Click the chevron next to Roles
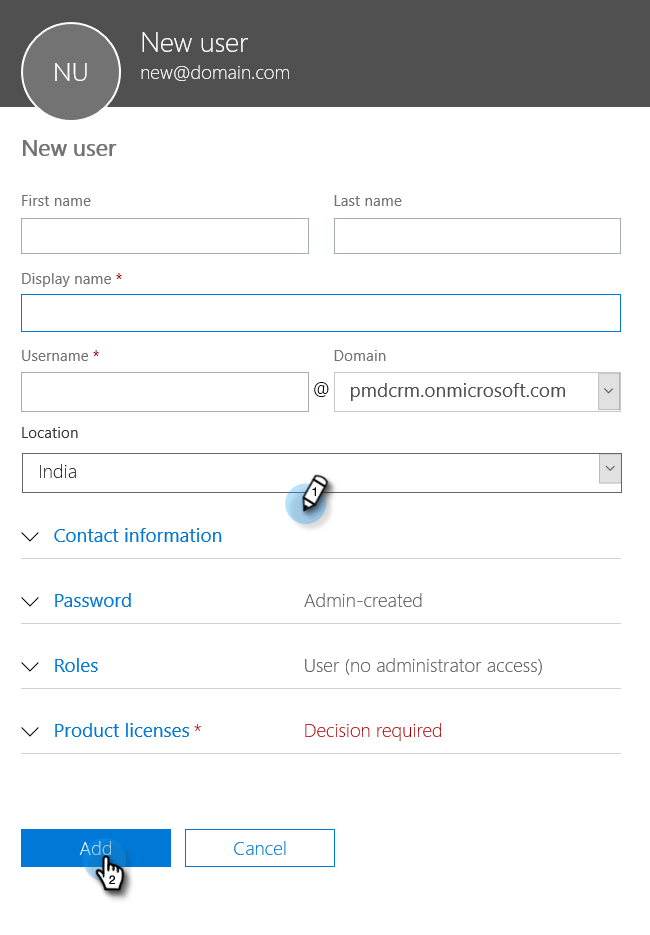Screen dimensions: 650x935 tap(29, 667)
